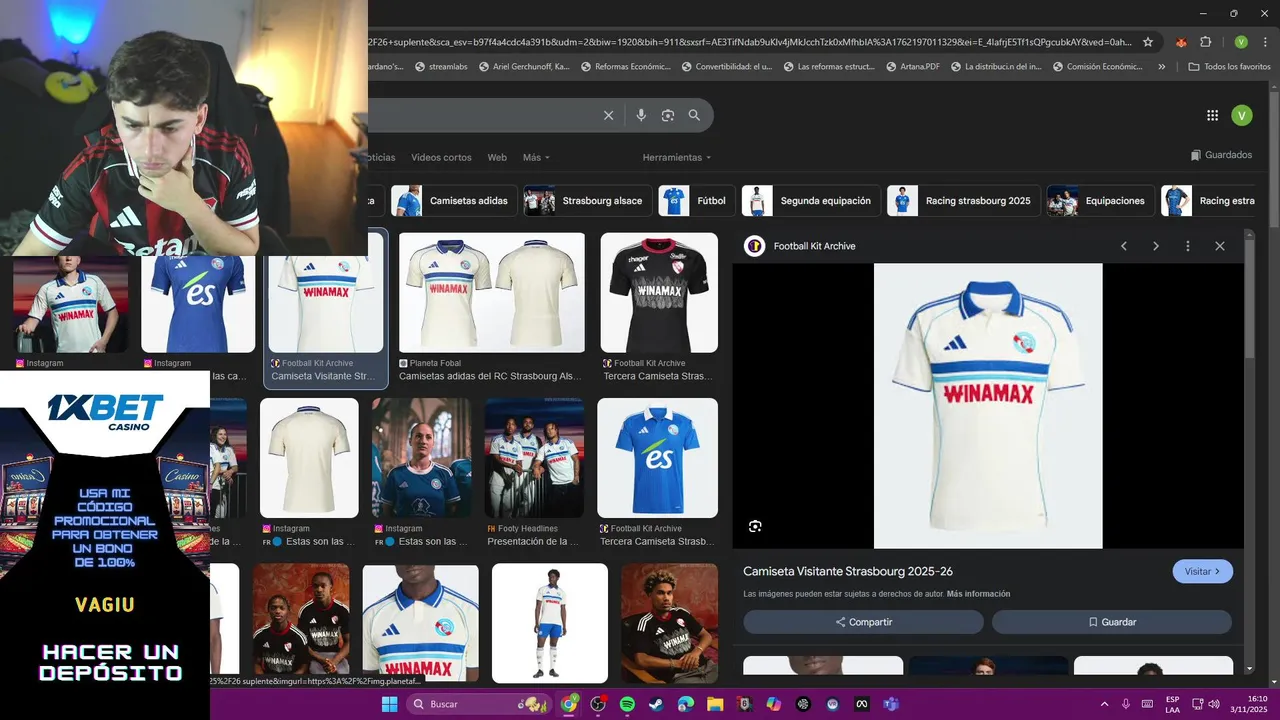
Task: Clear the Google search box
Action: click(x=608, y=115)
